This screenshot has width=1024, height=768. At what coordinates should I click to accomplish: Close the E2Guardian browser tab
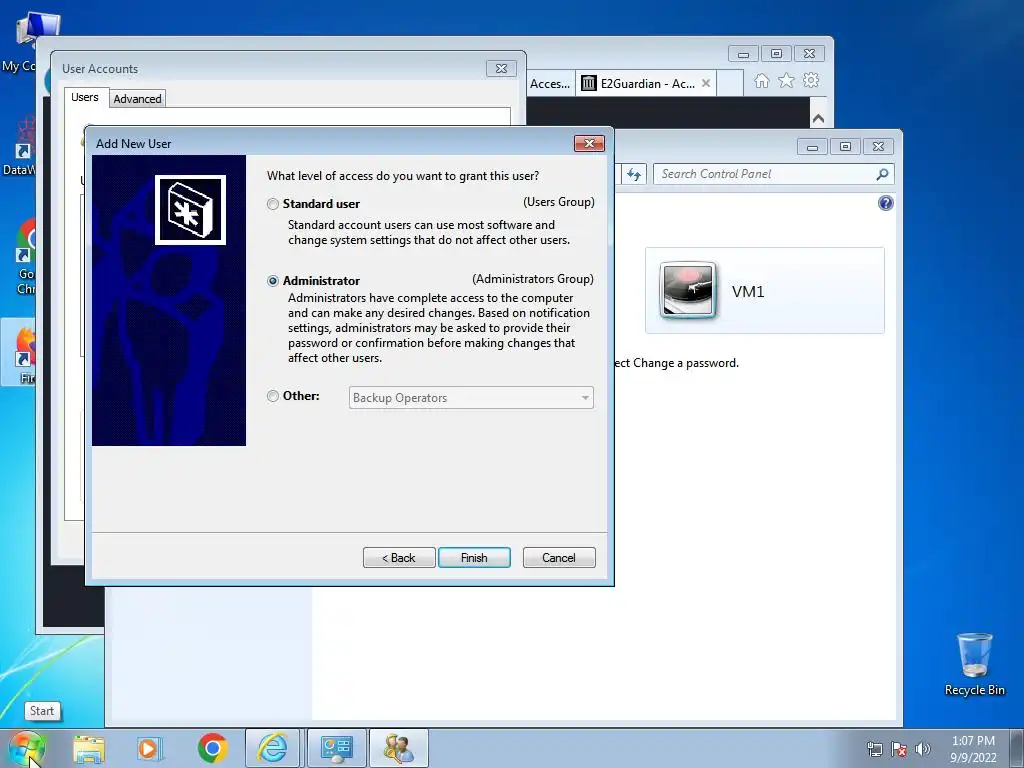706,84
